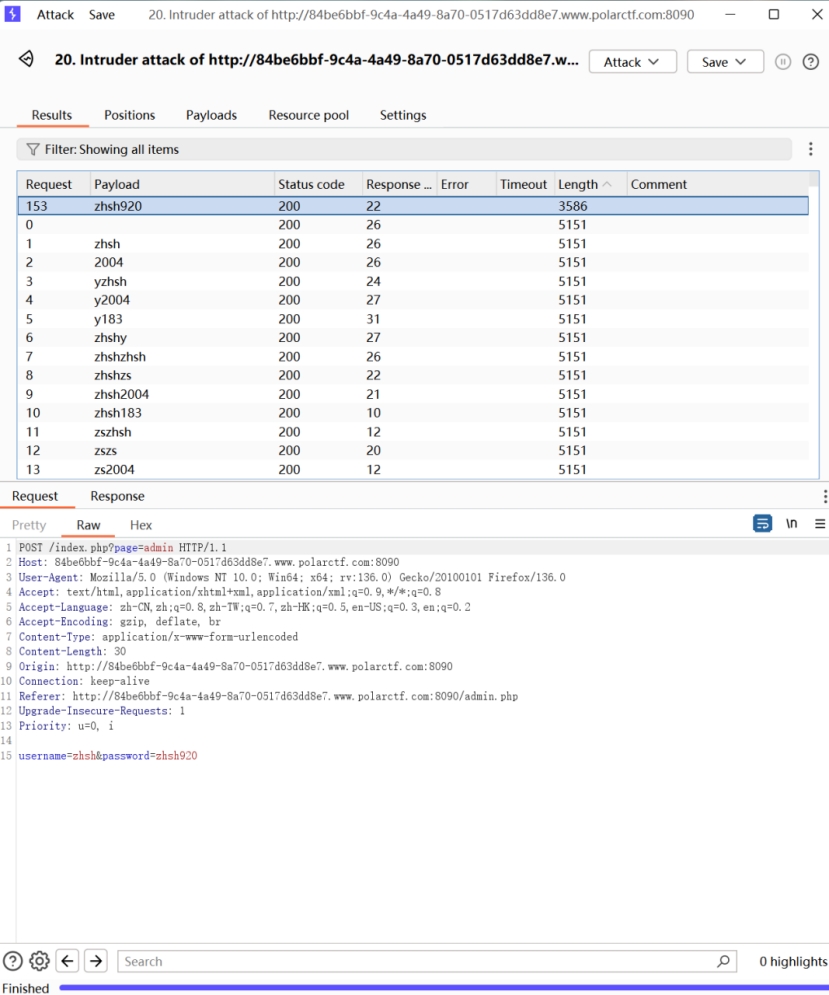The width and height of the screenshot is (829, 995).
Task: Switch to the Results tab
Action: click(52, 115)
